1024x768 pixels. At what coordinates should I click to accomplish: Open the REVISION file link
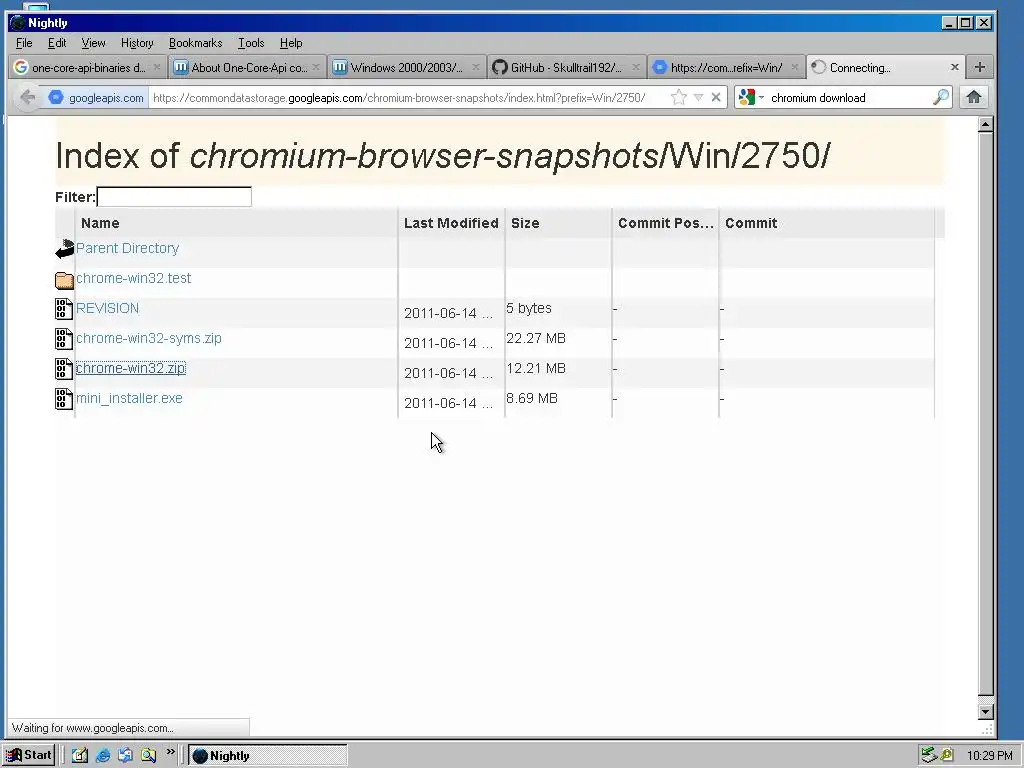(x=107, y=308)
